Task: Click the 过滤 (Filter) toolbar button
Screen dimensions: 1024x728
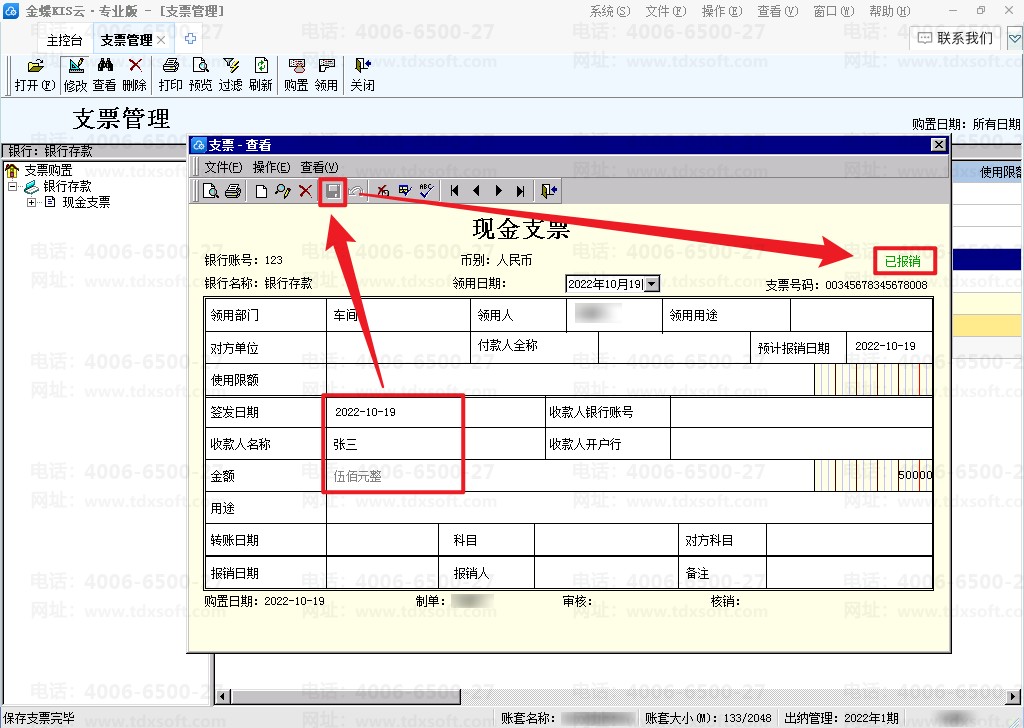Action: click(231, 75)
